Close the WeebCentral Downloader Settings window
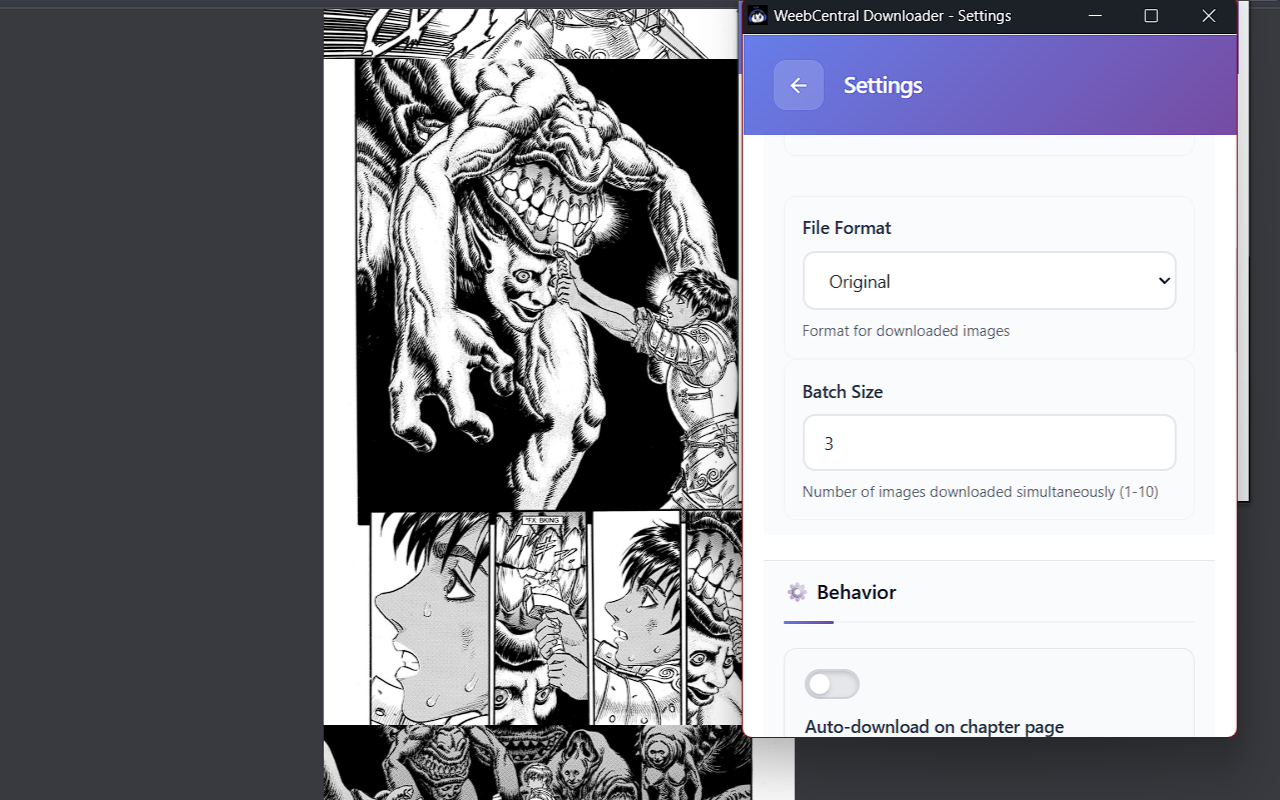 click(1208, 16)
